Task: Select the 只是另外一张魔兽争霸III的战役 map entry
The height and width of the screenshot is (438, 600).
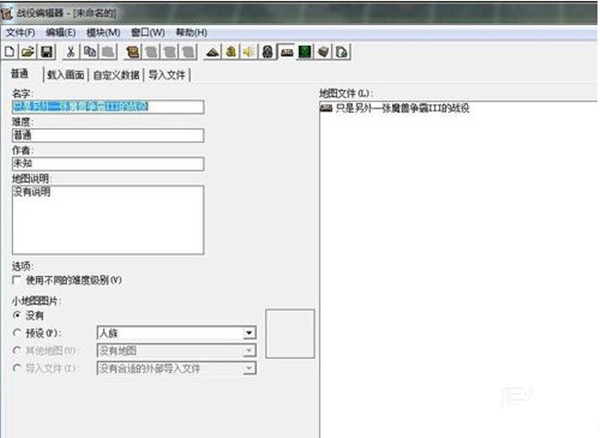Action: (x=395, y=108)
